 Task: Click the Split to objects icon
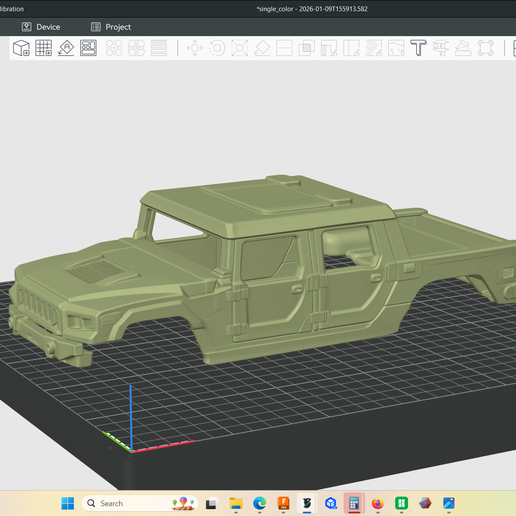(x=114, y=48)
